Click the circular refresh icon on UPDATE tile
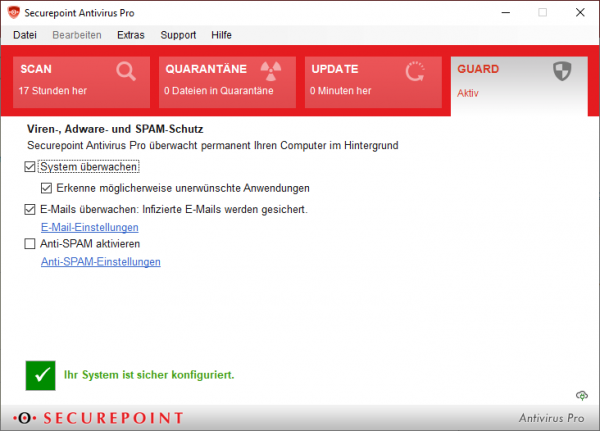 point(415,71)
